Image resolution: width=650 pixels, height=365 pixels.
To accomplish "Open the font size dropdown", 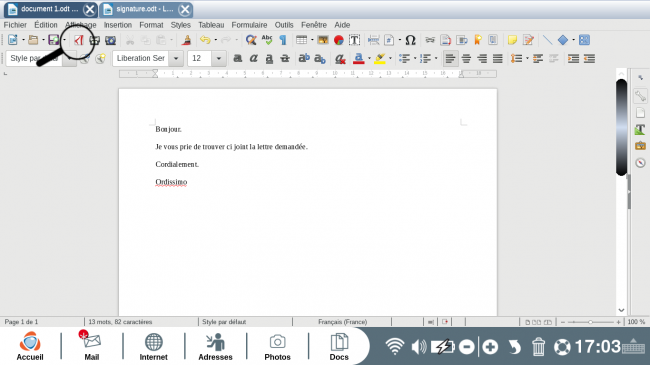I will click(x=219, y=58).
